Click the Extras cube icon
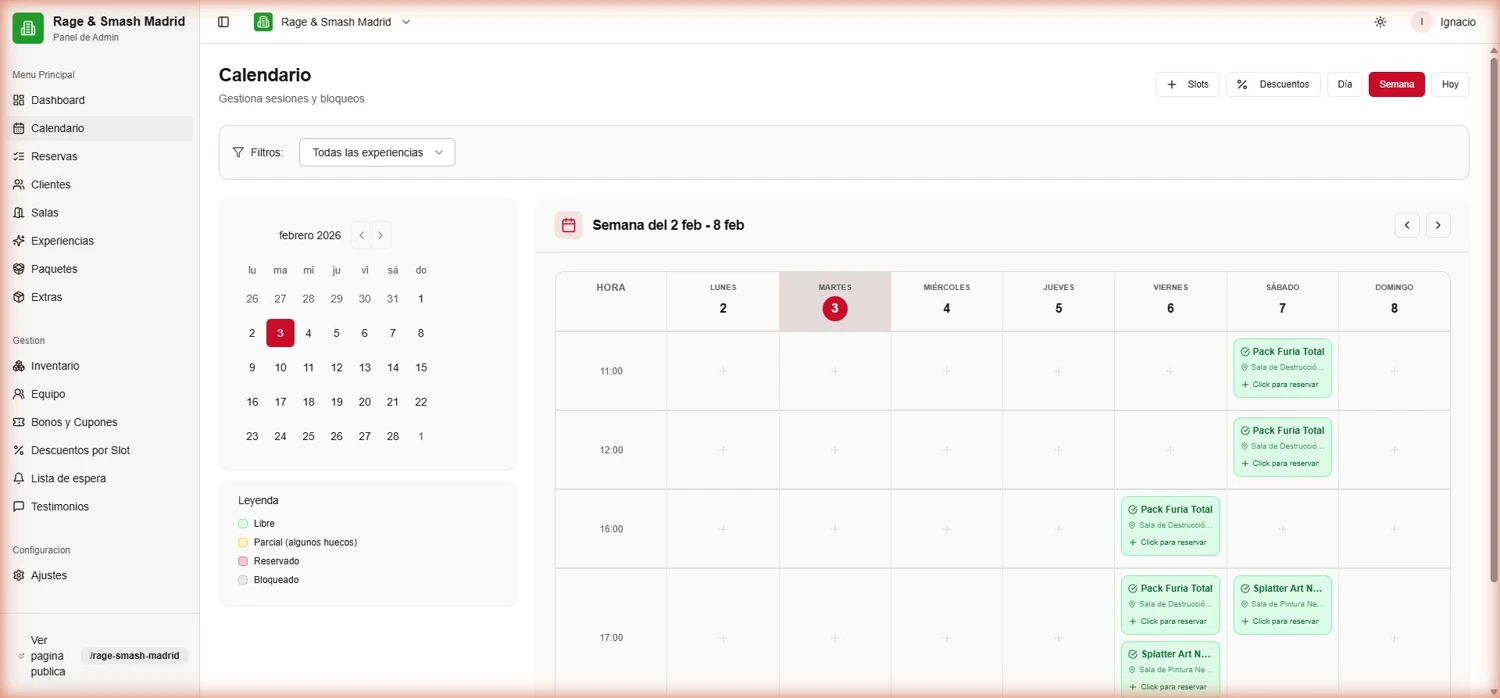 tap(19, 297)
